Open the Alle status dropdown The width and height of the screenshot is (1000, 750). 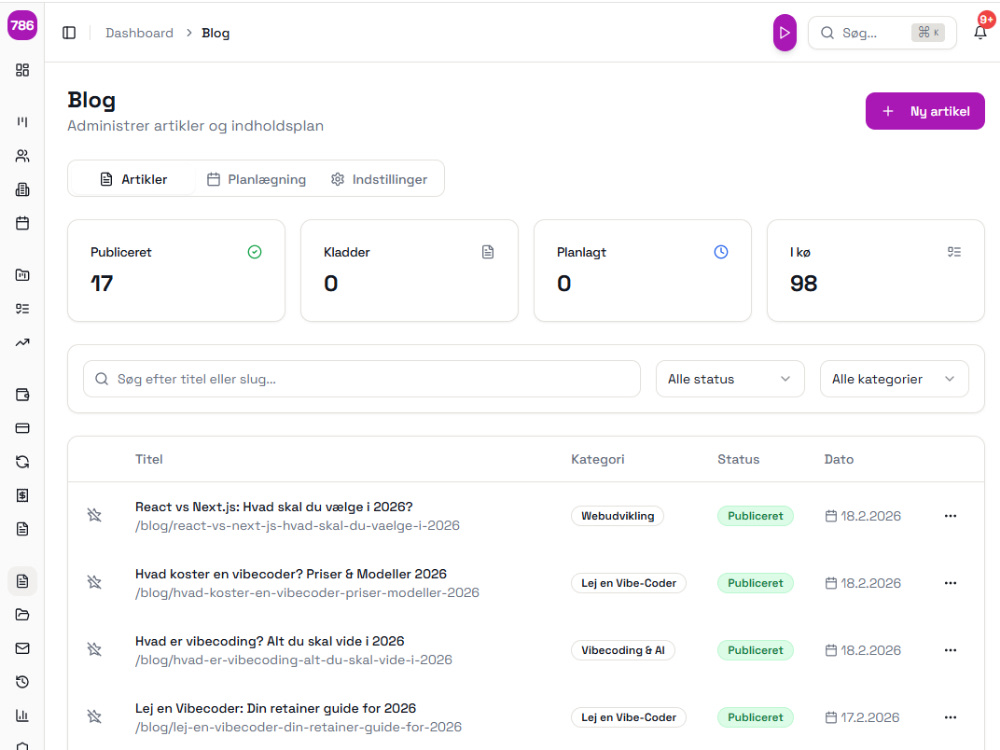pyautogui.click(x=730, y=379)
